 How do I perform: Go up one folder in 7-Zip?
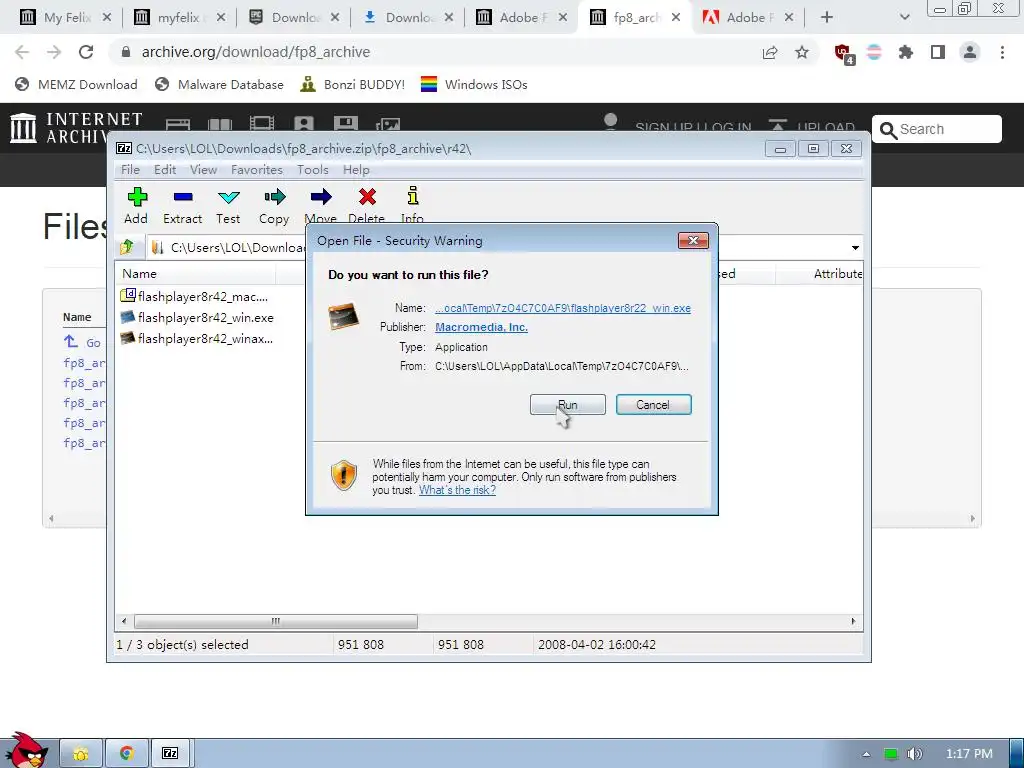tap(127, 247)
